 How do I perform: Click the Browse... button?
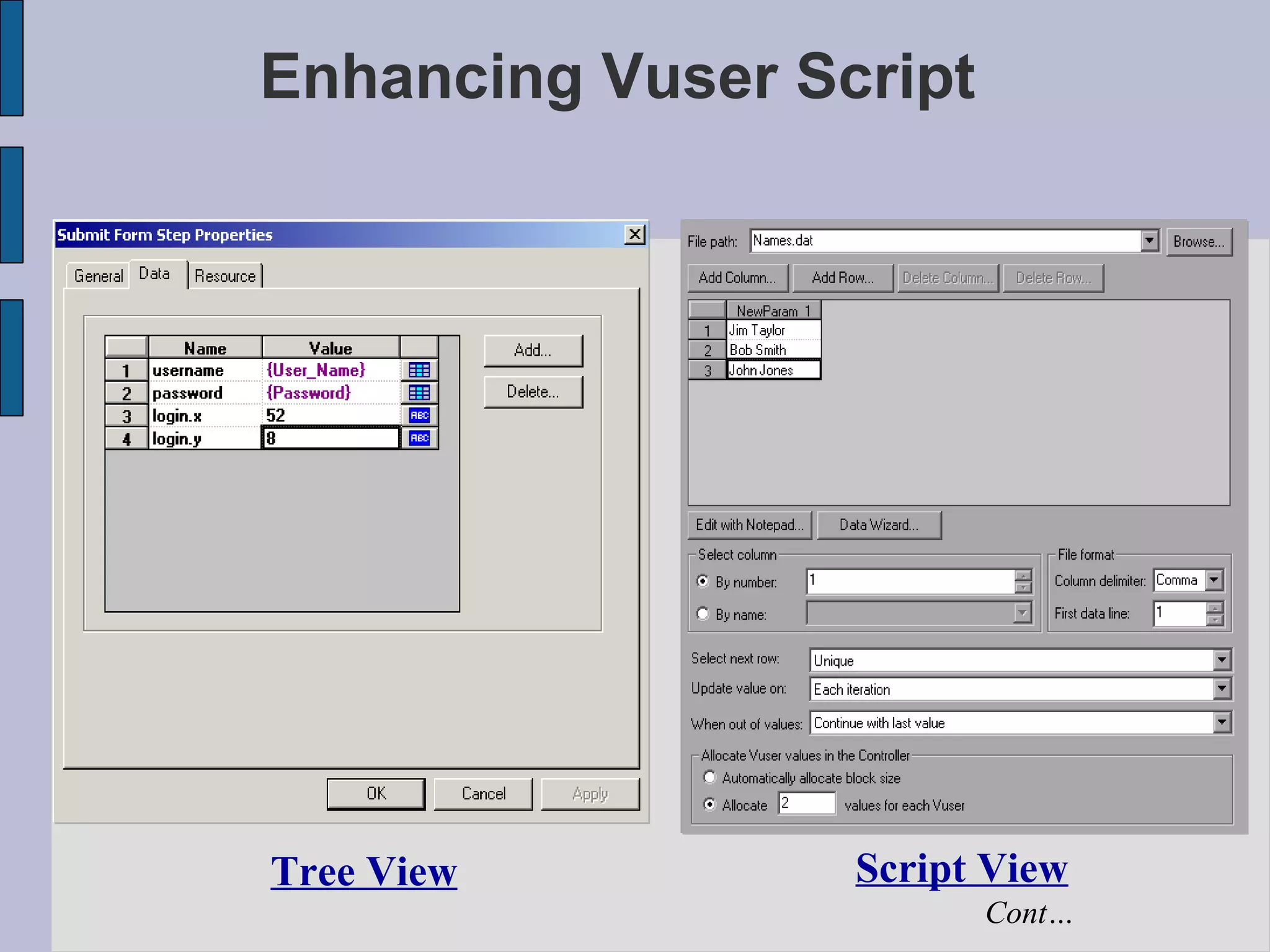pos(1199,242)
